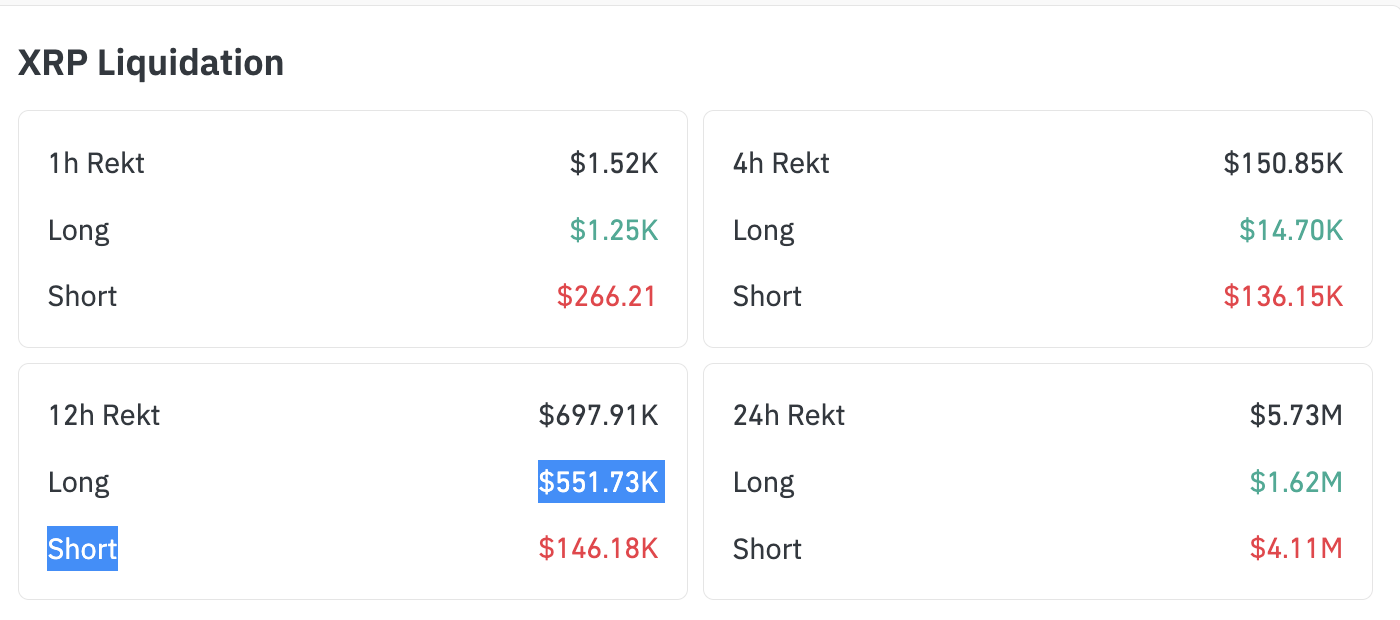Click the 4h Rekt label

point(781,163)
